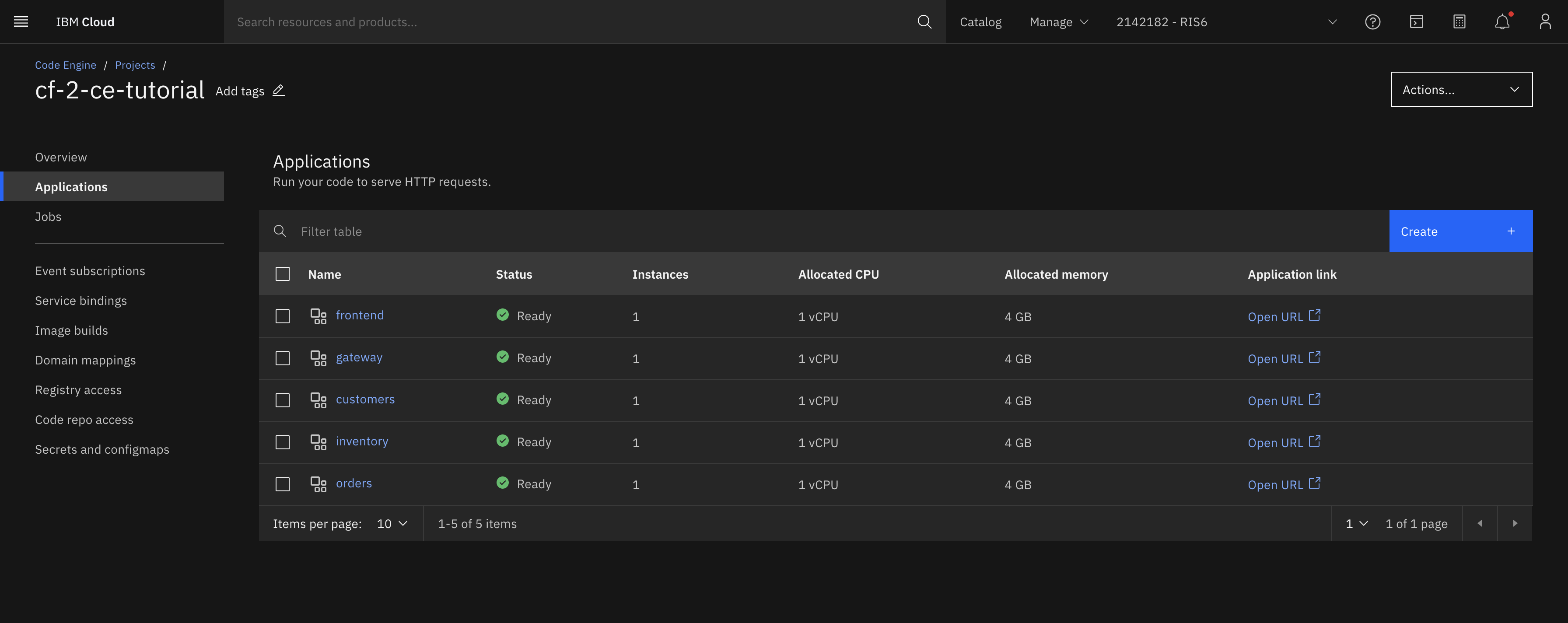Click the Allocated memory column header
The width and height of the screenshot is (1568, 623).
tap(1056, 274)
